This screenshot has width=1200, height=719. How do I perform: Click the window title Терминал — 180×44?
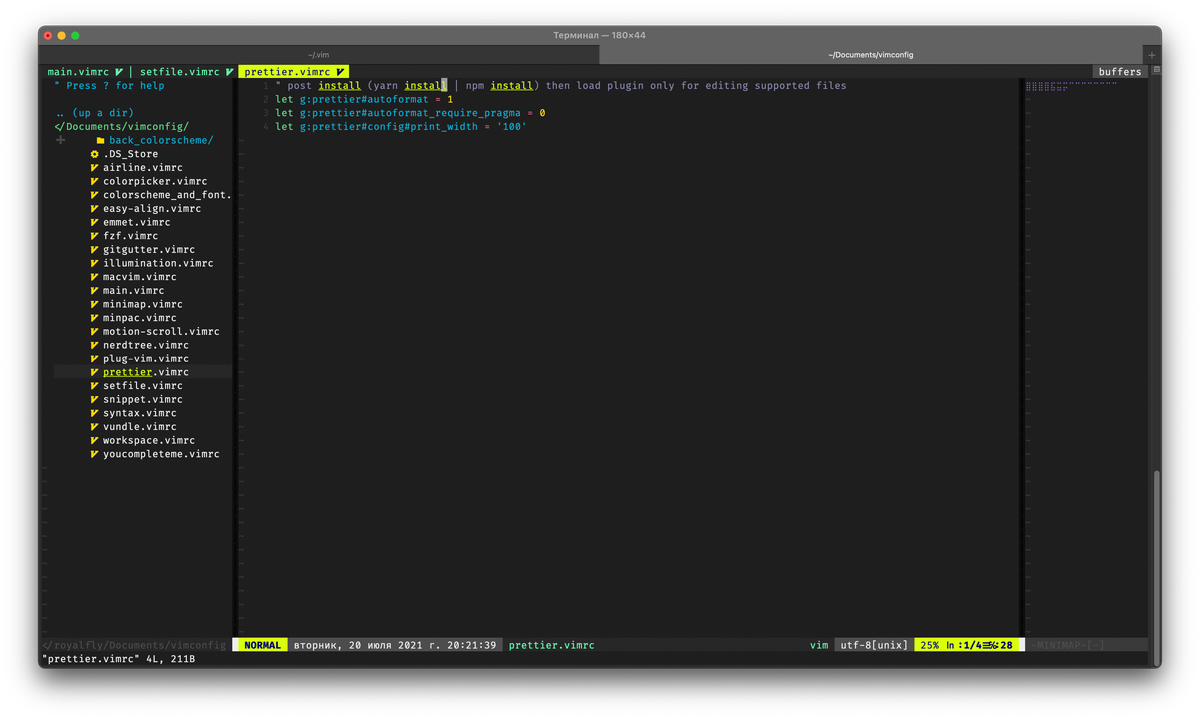click(x=599, y=35)
